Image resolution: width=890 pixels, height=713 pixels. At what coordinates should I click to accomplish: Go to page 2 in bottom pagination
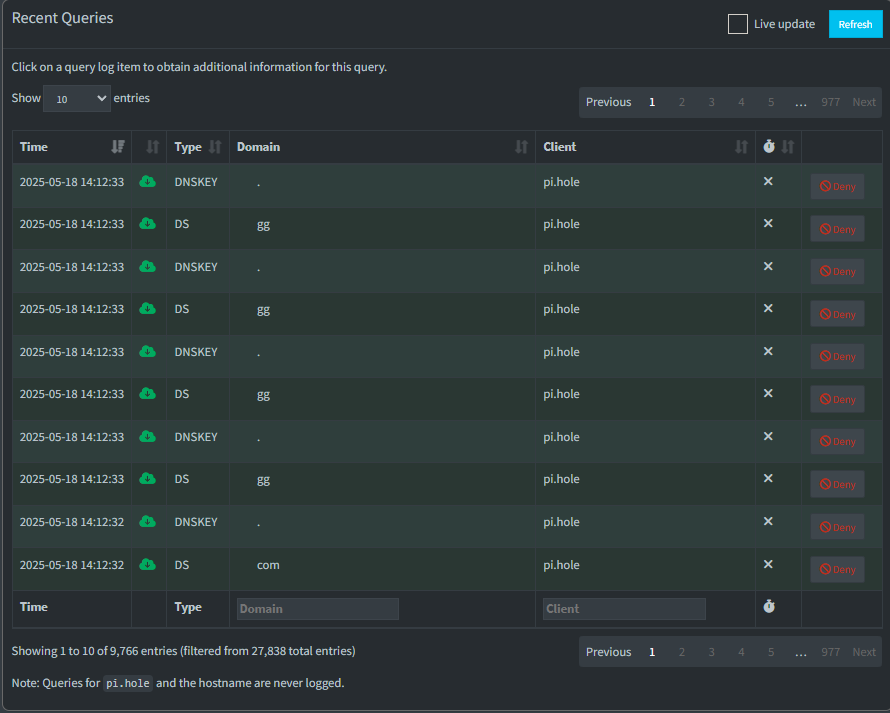coord(682,652)
